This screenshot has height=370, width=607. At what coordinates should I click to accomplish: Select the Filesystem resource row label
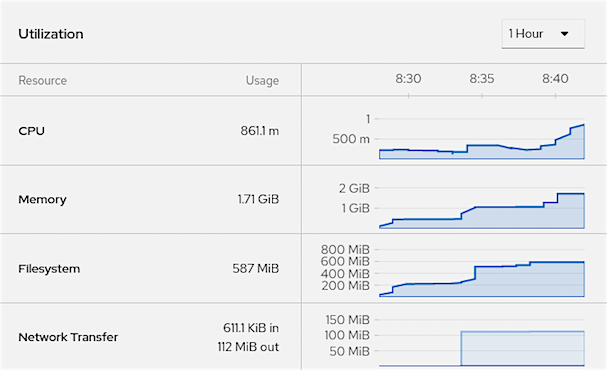coord(49,269)
